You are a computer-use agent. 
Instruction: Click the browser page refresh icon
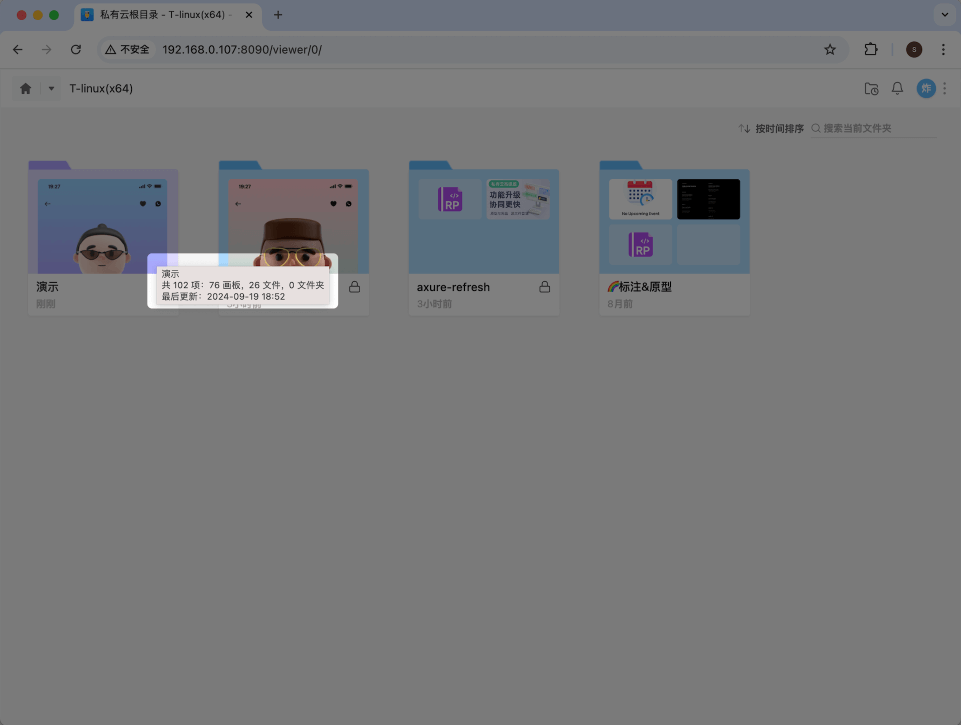click(76, 49)
